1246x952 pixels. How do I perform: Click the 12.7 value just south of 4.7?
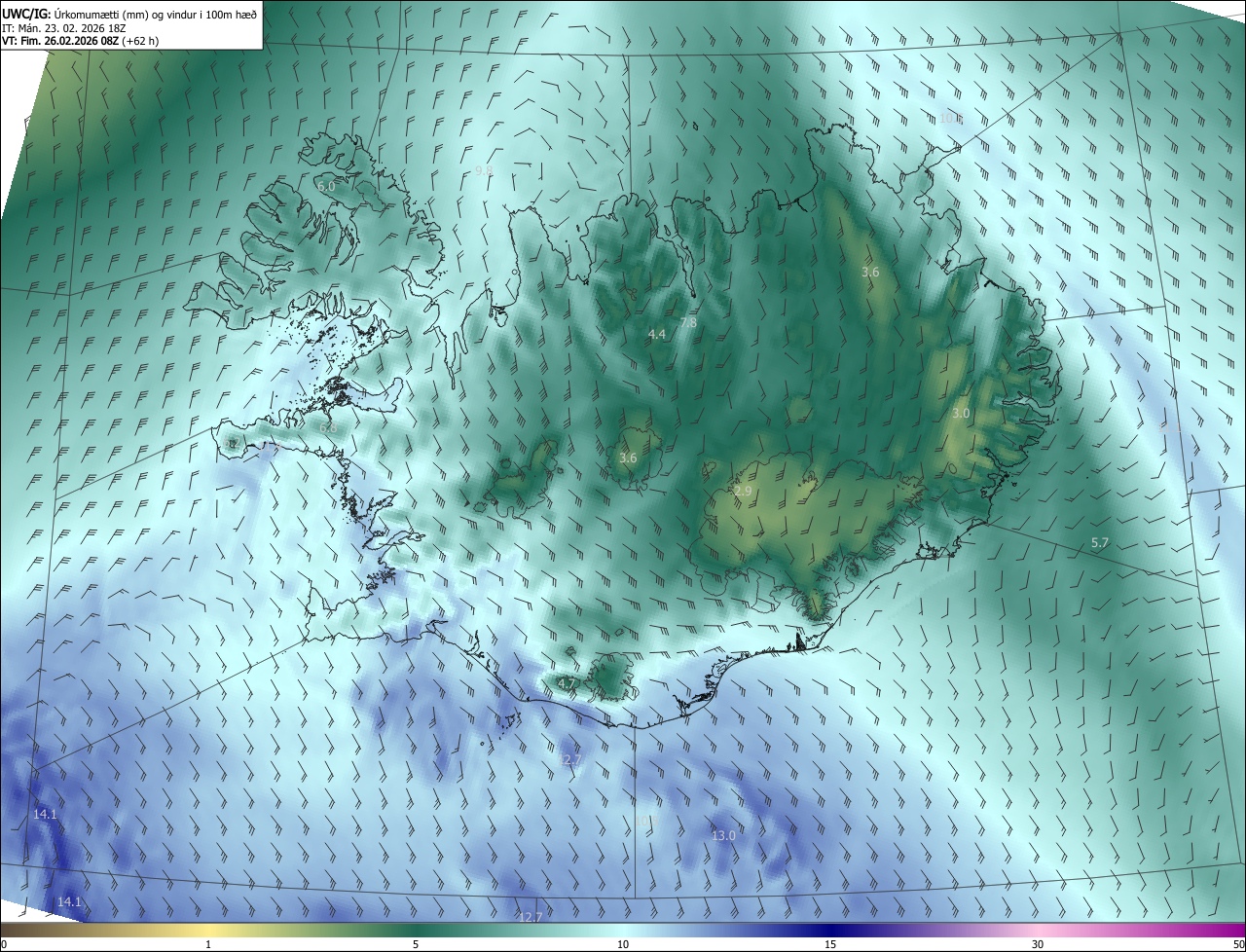[x=569, y=759]
